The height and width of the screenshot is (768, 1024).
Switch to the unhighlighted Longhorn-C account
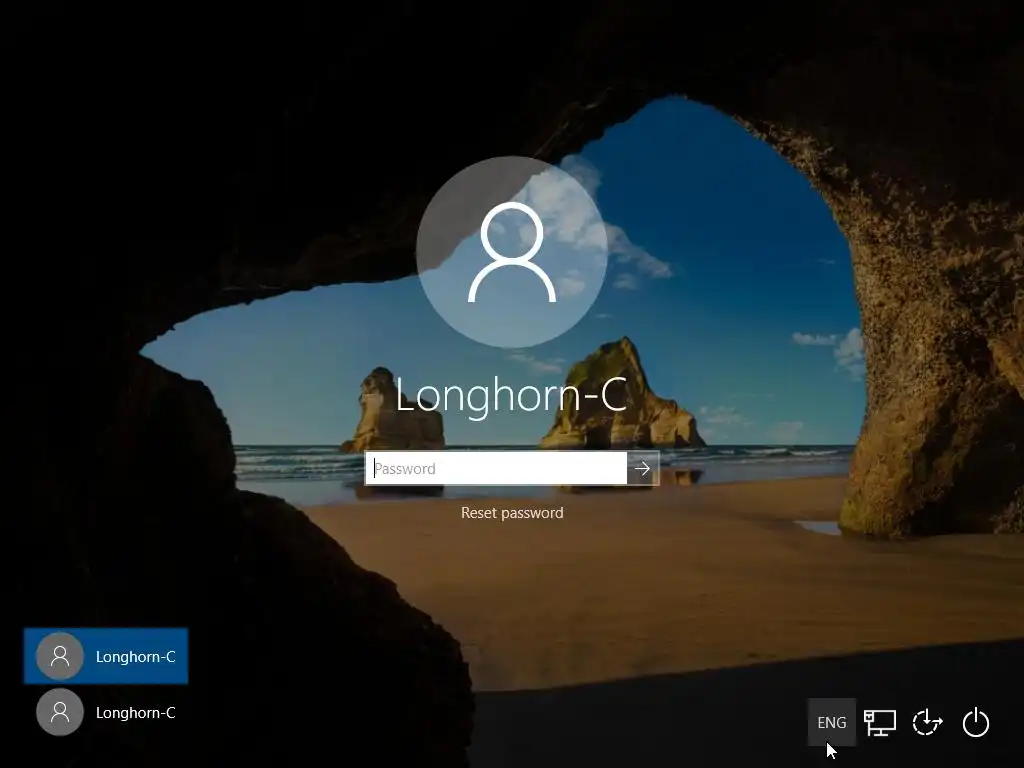106,712
